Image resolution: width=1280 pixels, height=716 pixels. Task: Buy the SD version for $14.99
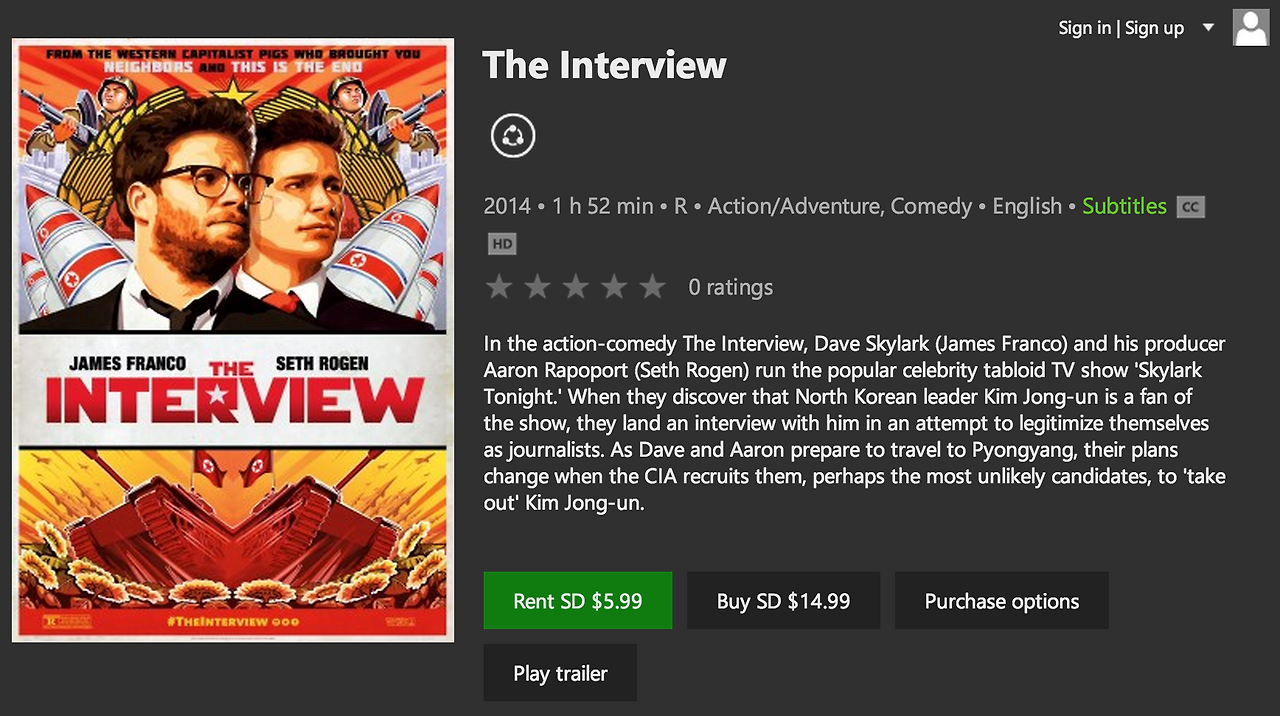(x=783, y=601)
